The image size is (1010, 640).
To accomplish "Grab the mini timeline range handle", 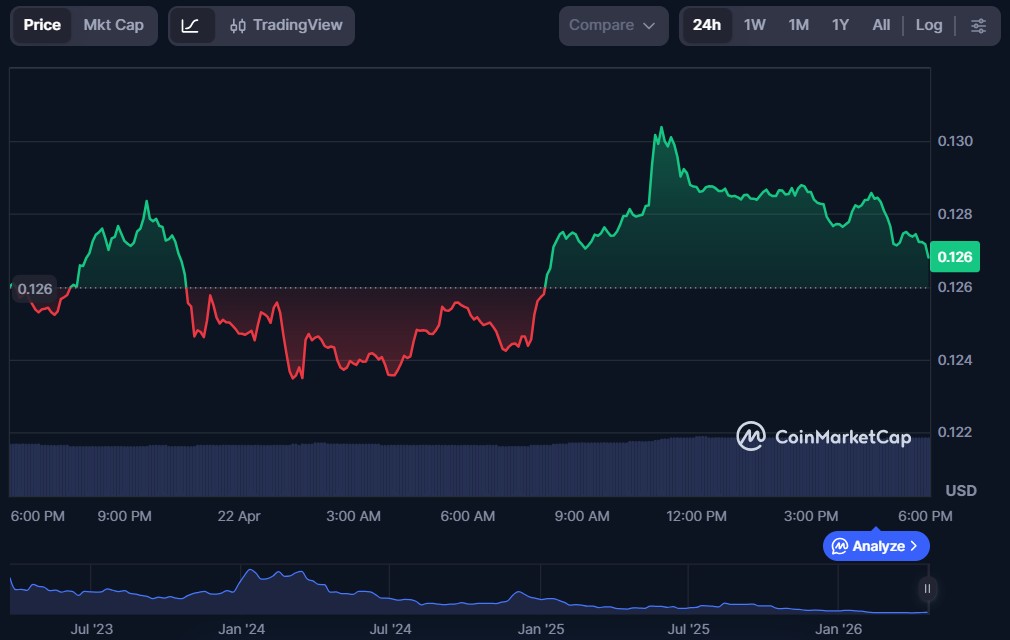I will click(927, 589).
